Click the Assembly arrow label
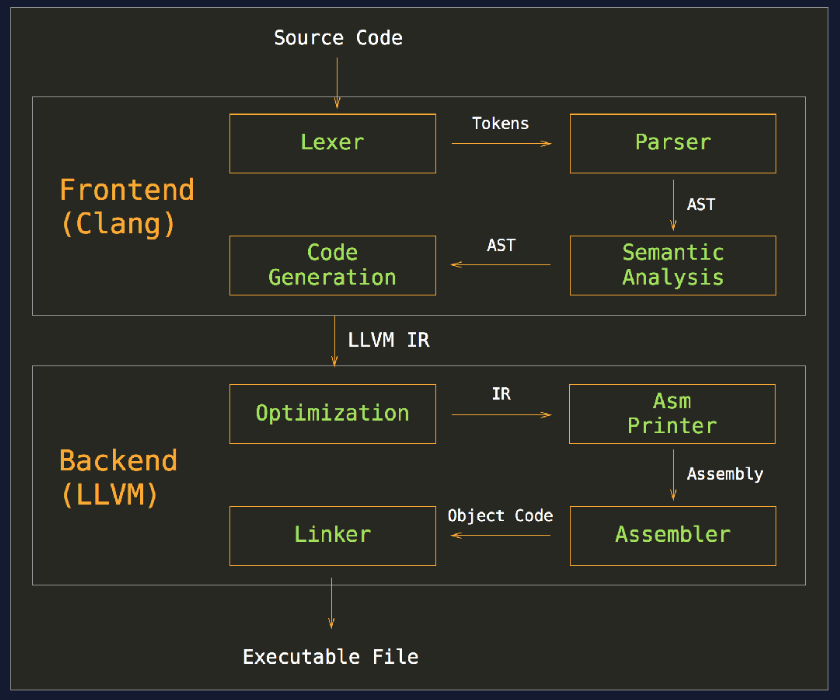 pyautogui.click(x=725, y=474)
